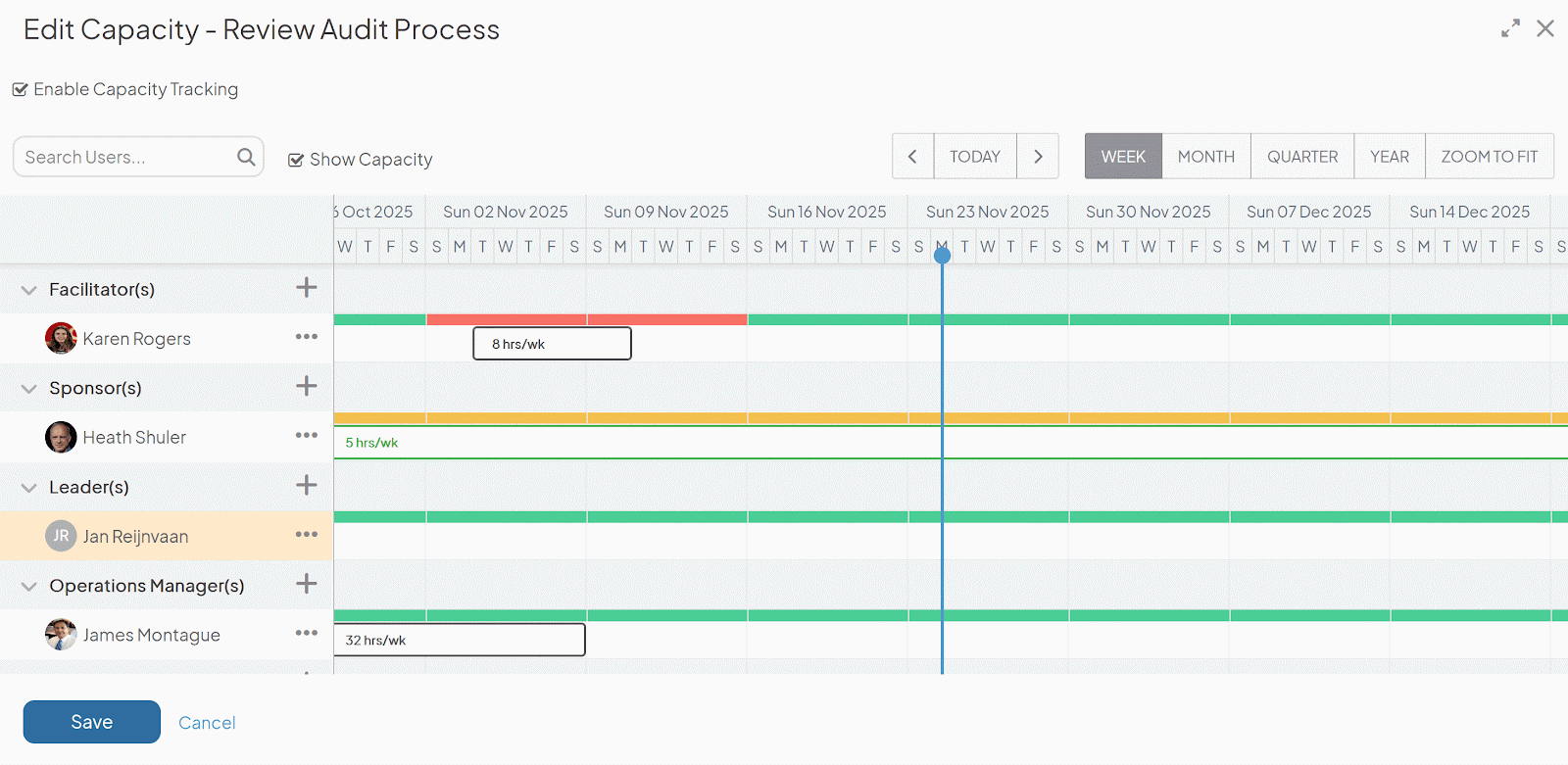Collapse the Sponsor(s) section chevron
Viewport: 1568px width, 765px height.
[29, 389]
